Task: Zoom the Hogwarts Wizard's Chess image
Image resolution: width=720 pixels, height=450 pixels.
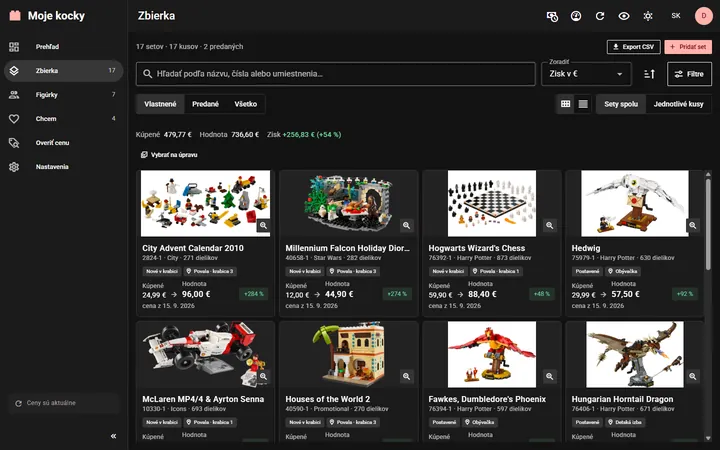Action: 550,225
